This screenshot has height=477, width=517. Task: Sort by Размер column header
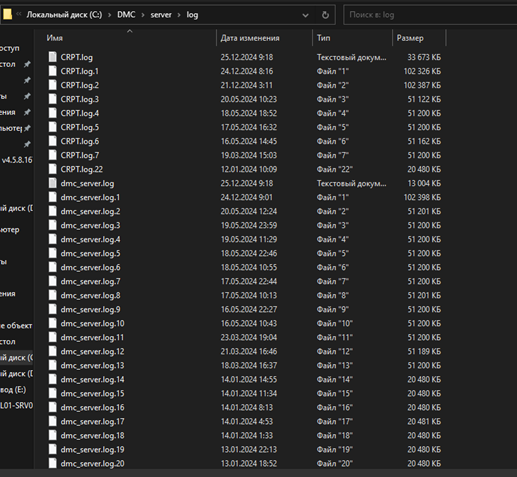point(410,38)
